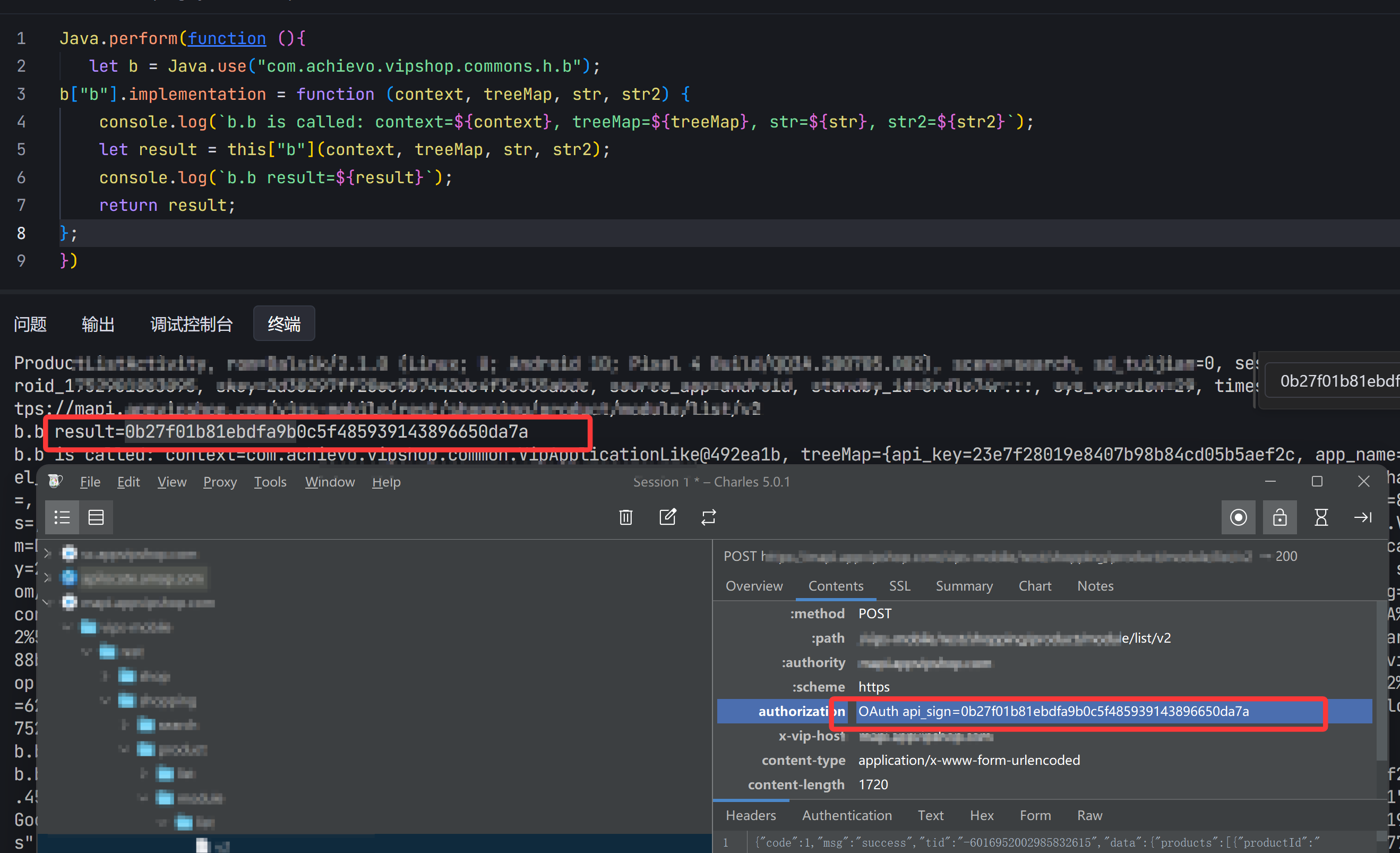Maximize the Charles window
This screenshot has height=853, width=1400.
pyautogui.click(x=1317, y=481)
